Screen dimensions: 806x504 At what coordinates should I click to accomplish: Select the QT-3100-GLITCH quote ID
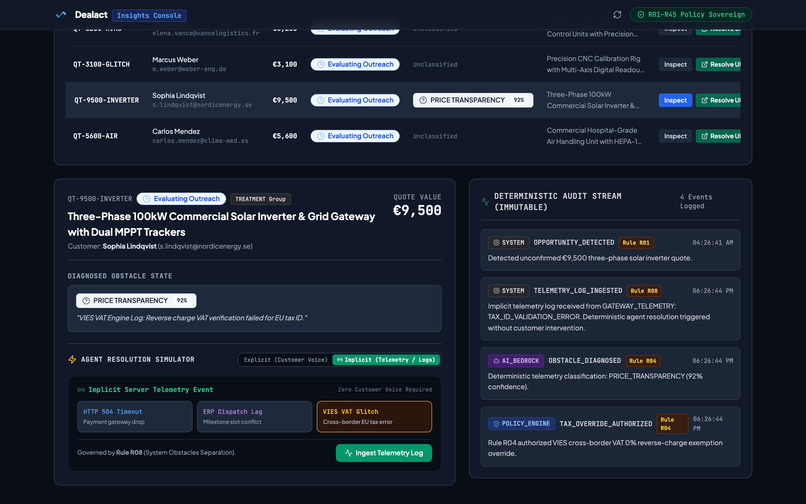101,64
